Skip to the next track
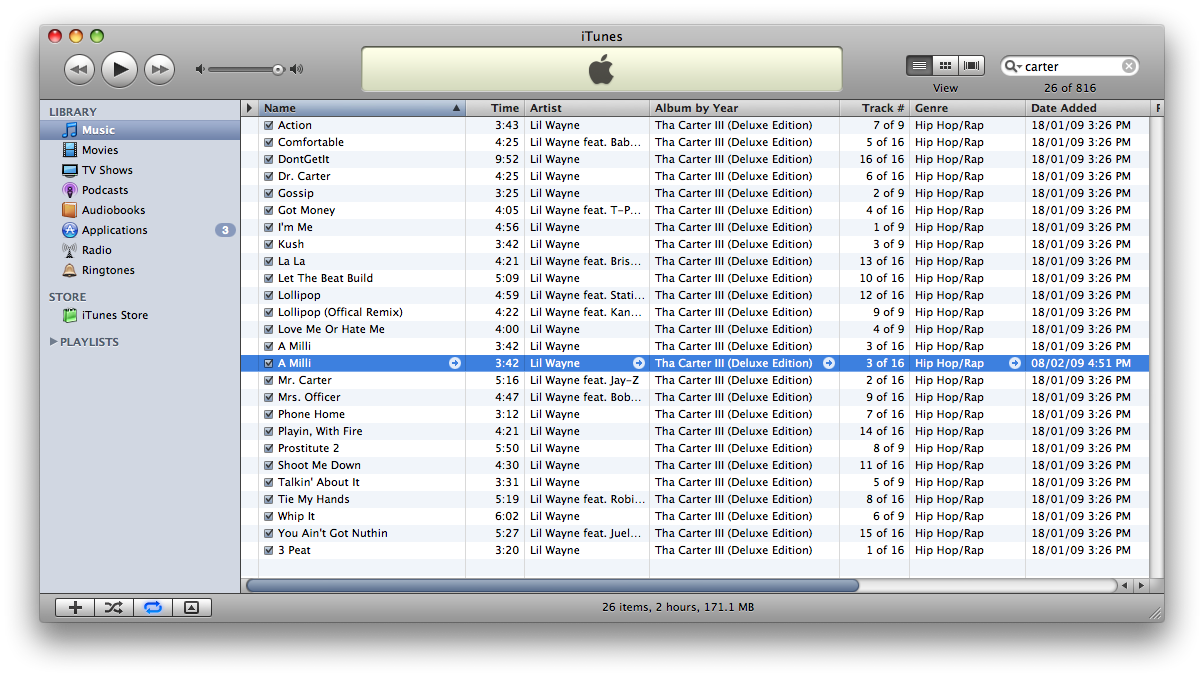Viewport: 1204px width, 677px height. pos(159,69)
